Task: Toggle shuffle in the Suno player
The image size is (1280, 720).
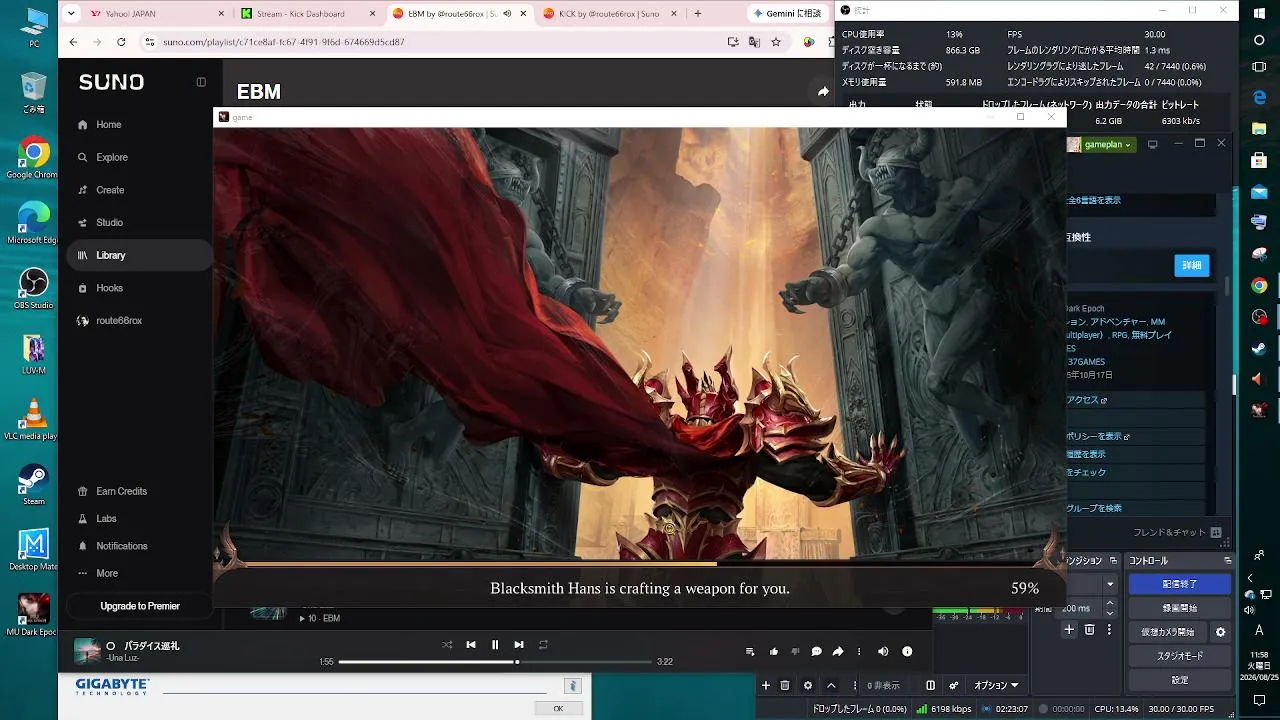Action: click(x=447, y=645)
